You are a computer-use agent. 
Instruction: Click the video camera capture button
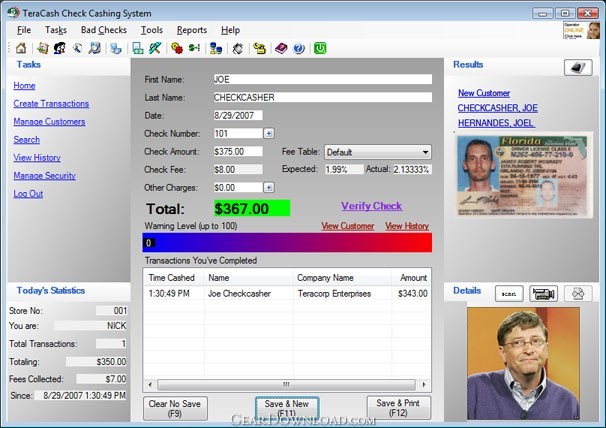[x=543, y=293]
